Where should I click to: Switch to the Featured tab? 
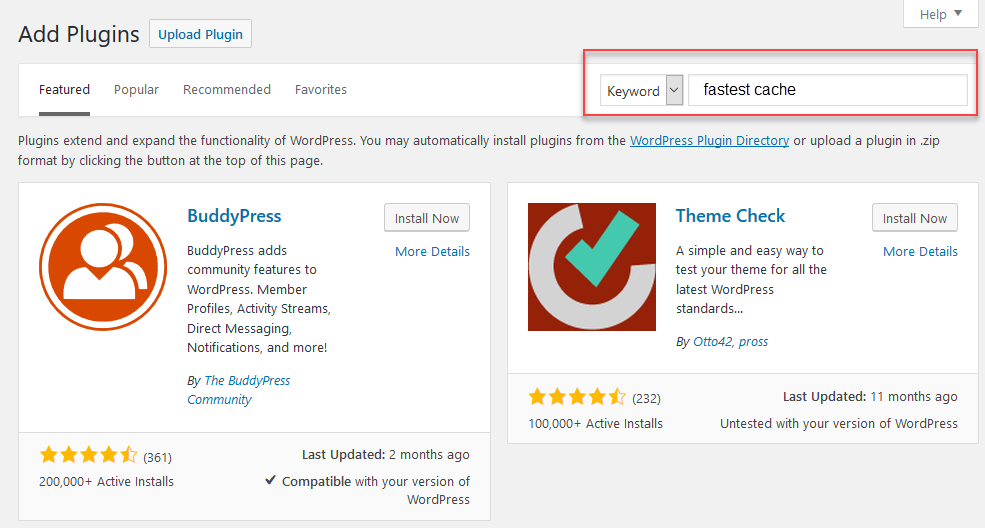pyautogui.click(x=64, y=90)
